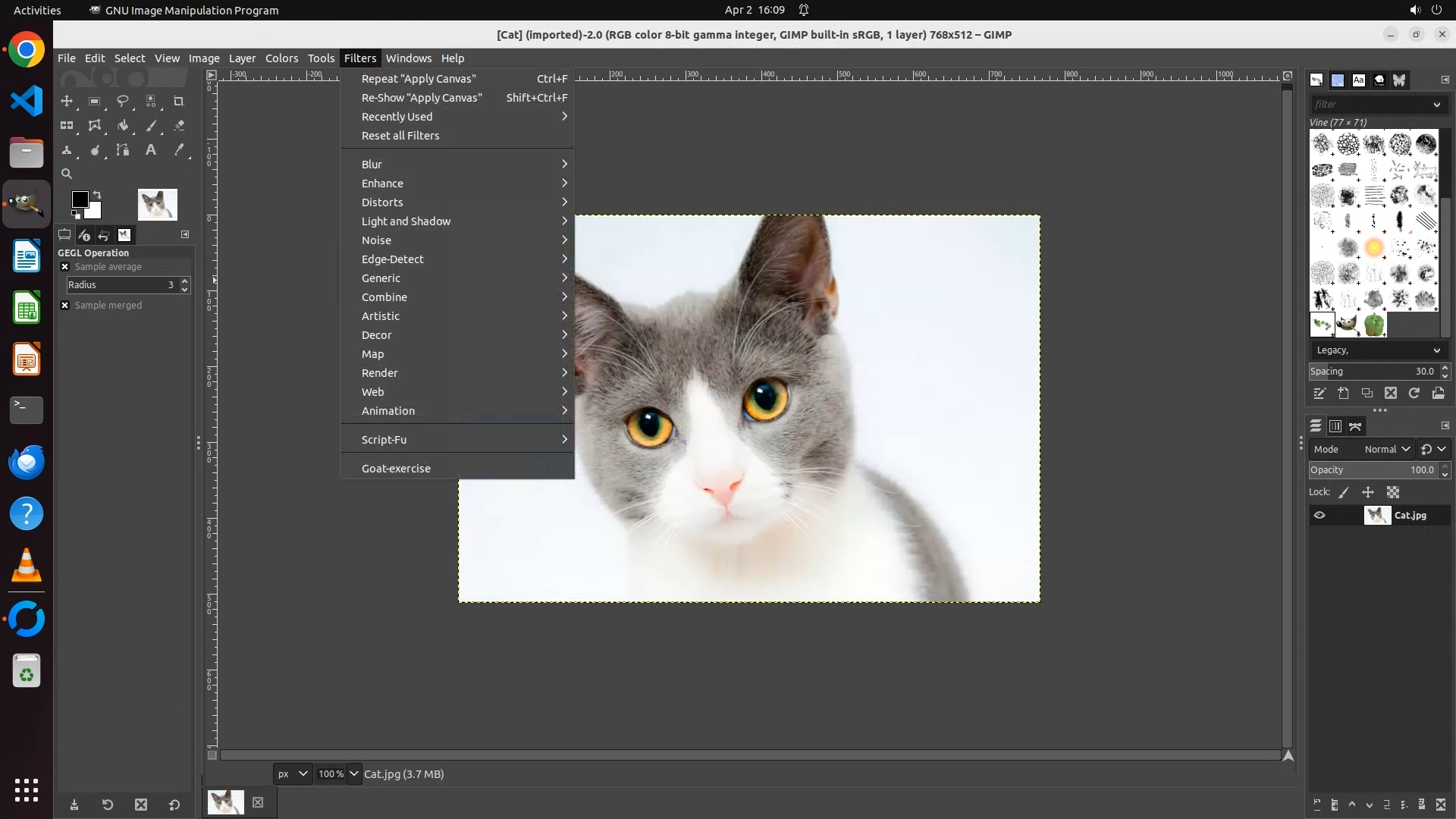Open the Blur submenu in Filters
1456x819 pixels.
click(x=372, y=165)
